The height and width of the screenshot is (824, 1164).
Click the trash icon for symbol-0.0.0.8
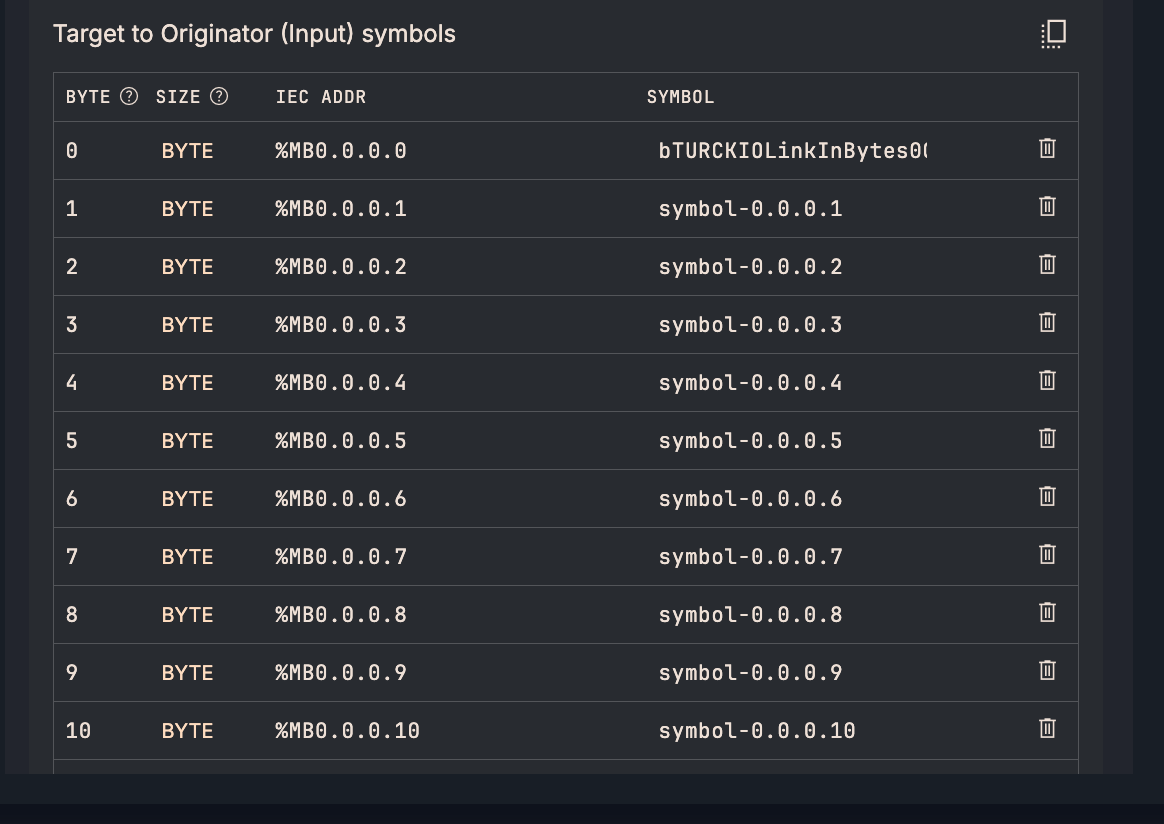[1047, 613]
